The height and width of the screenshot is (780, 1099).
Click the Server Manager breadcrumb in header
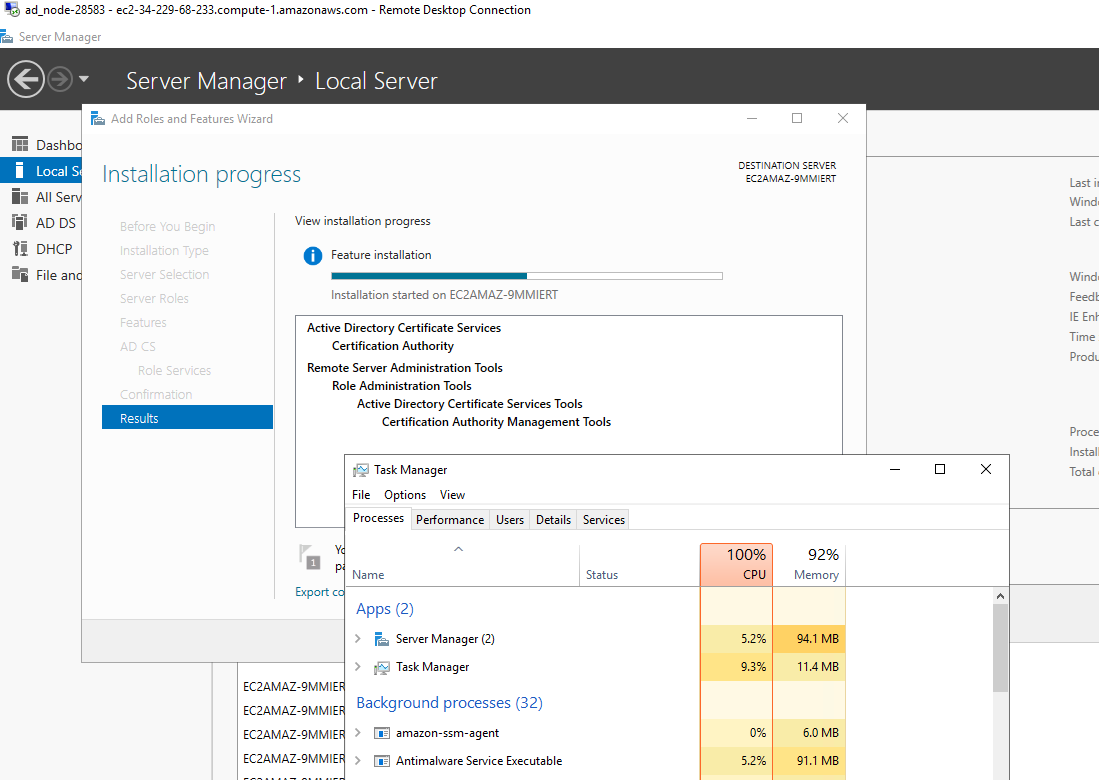click(206, 81)
